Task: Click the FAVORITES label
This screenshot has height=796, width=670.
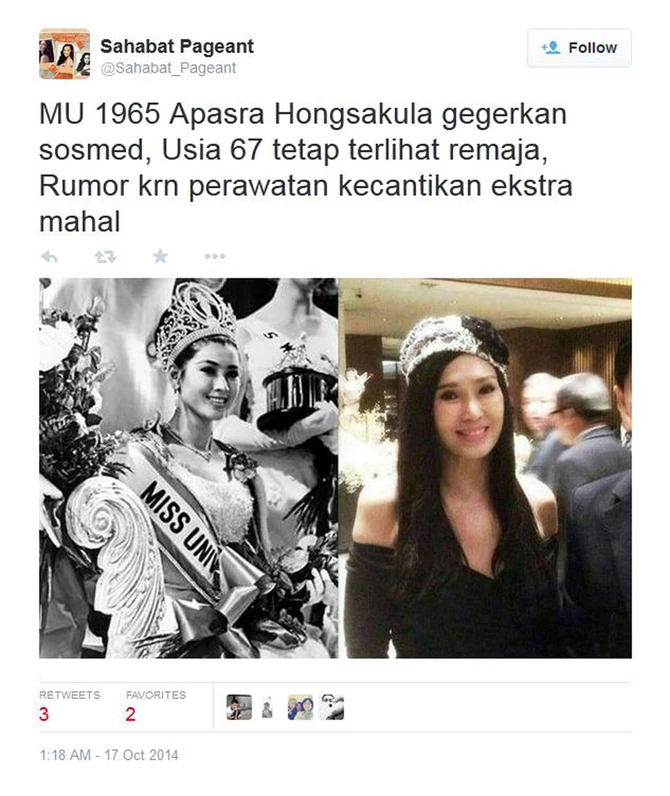Action: [x=156, y=695]
